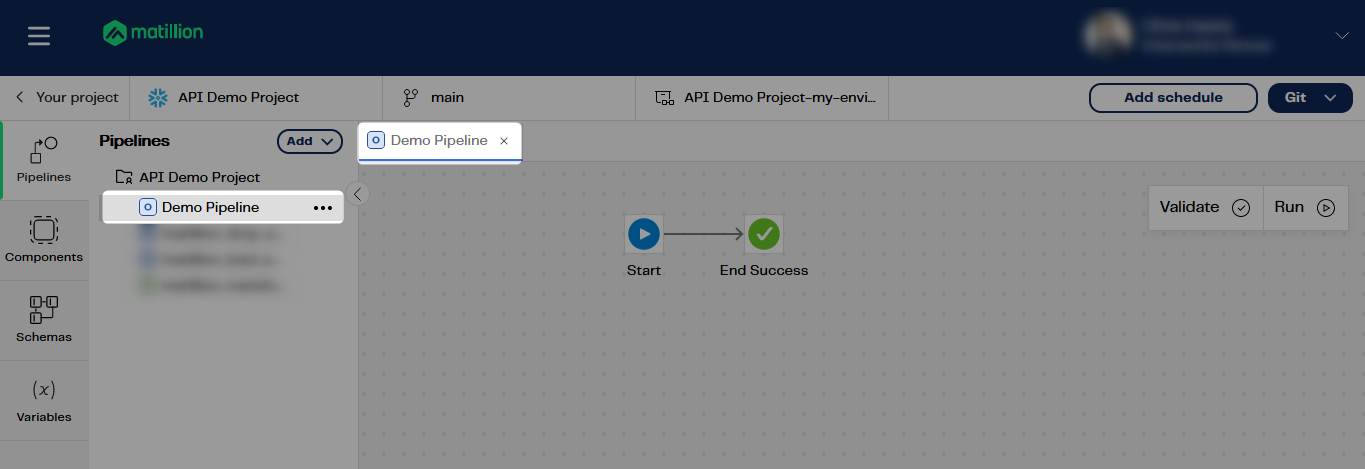The height and width of the screenshot is (469, 1365).
Task: Open the Variables sidebar panel
Action: (x=44, y=401)
